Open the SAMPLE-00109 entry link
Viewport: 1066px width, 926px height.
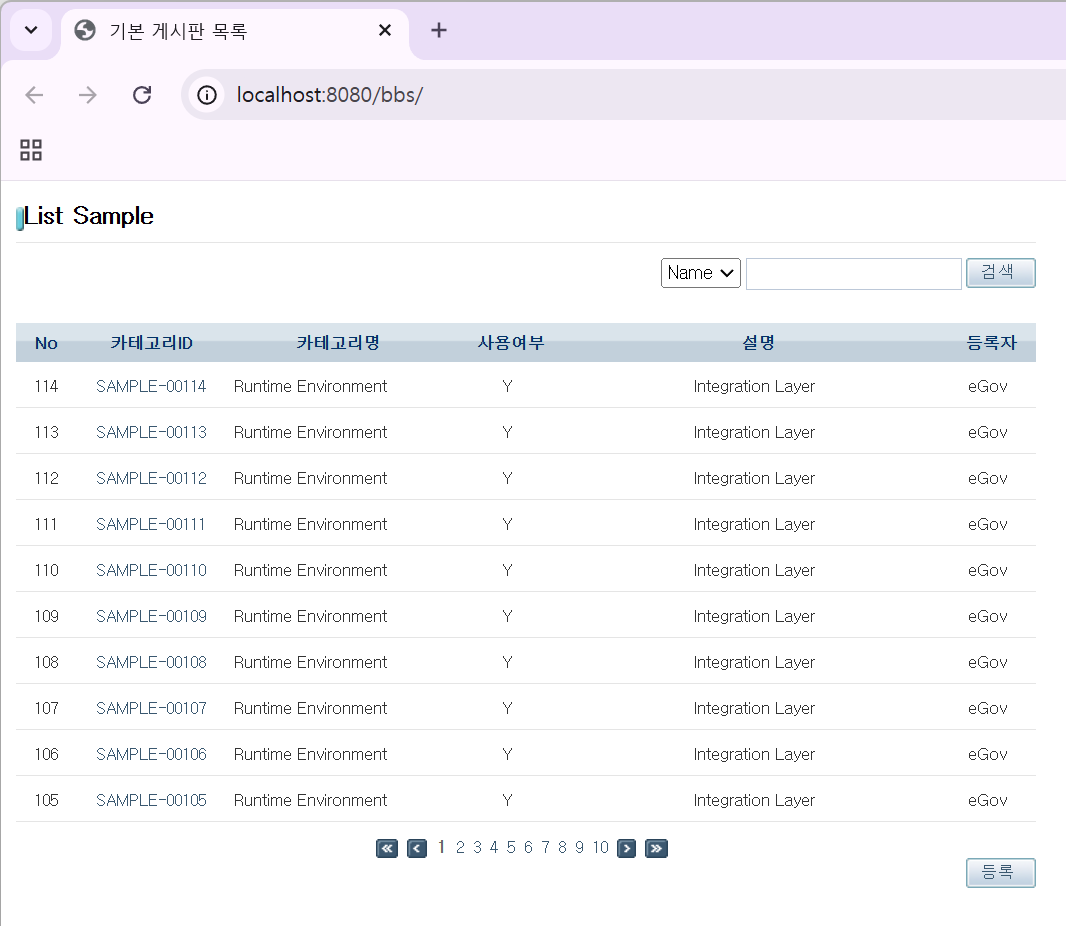151,616
